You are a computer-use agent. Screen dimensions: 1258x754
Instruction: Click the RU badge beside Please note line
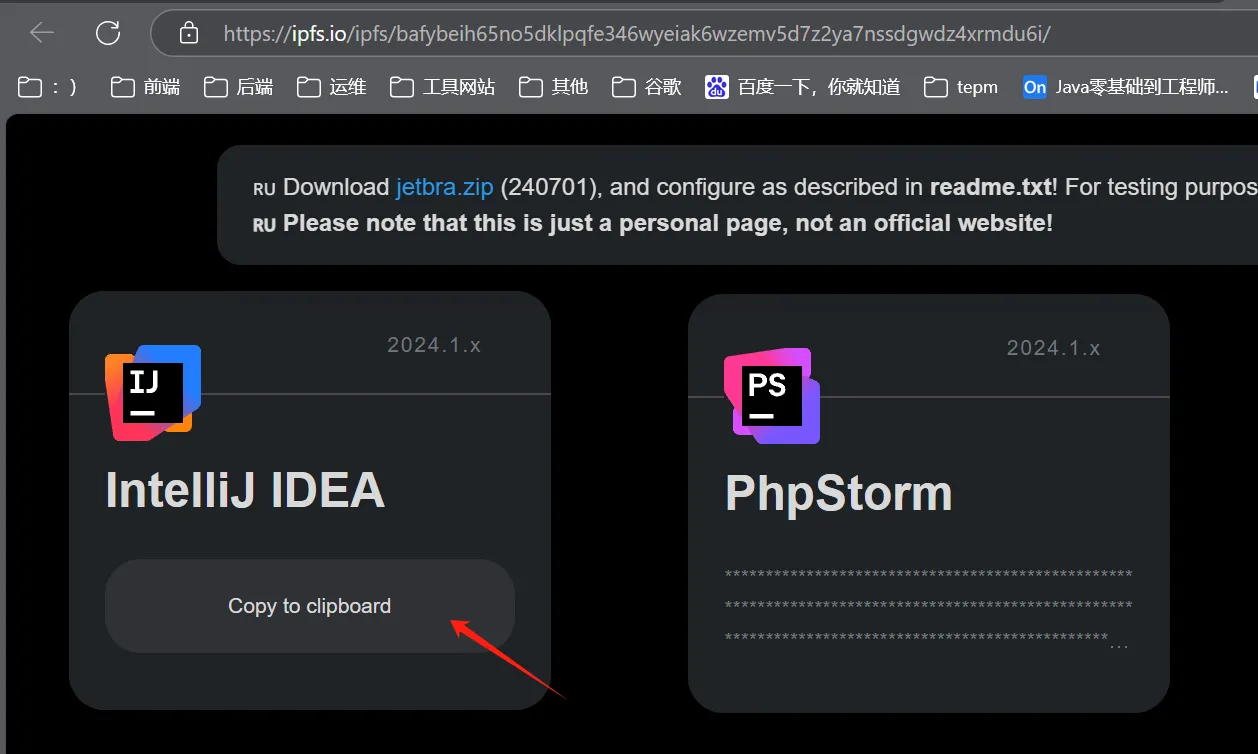[264, 225]
